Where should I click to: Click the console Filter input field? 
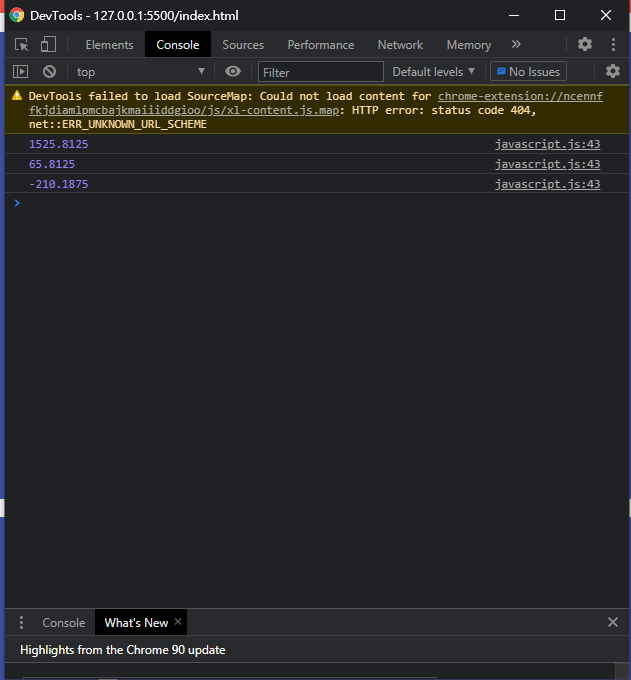click(320, 72)
